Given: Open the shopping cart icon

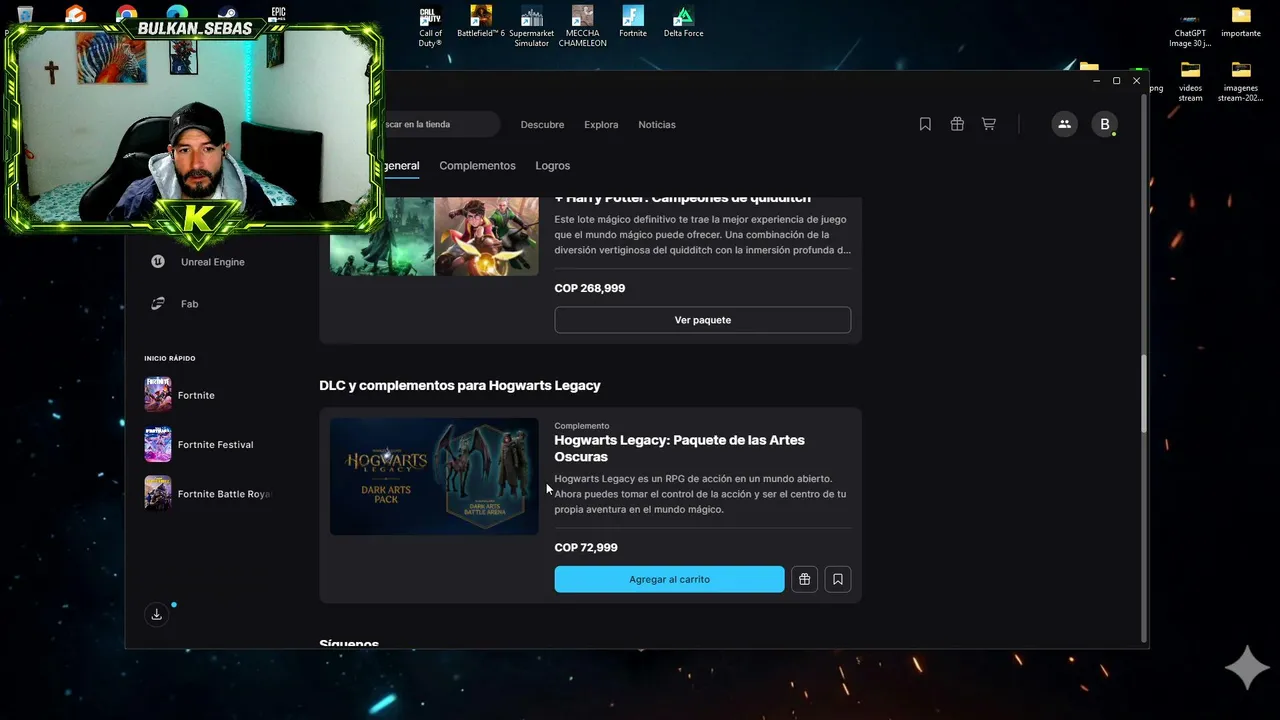Looking at the screenshot, I should pos(989,124).
